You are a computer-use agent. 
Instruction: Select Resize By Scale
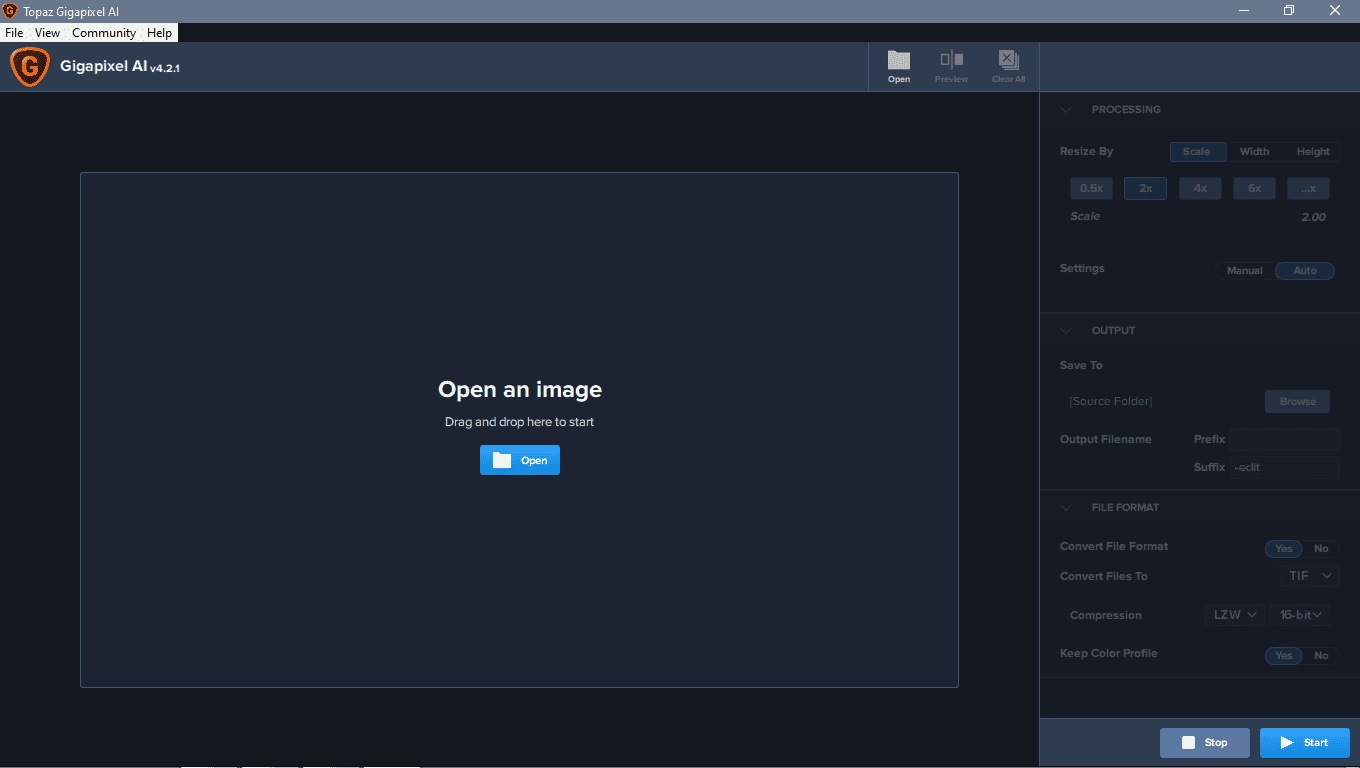(1196, 152)
